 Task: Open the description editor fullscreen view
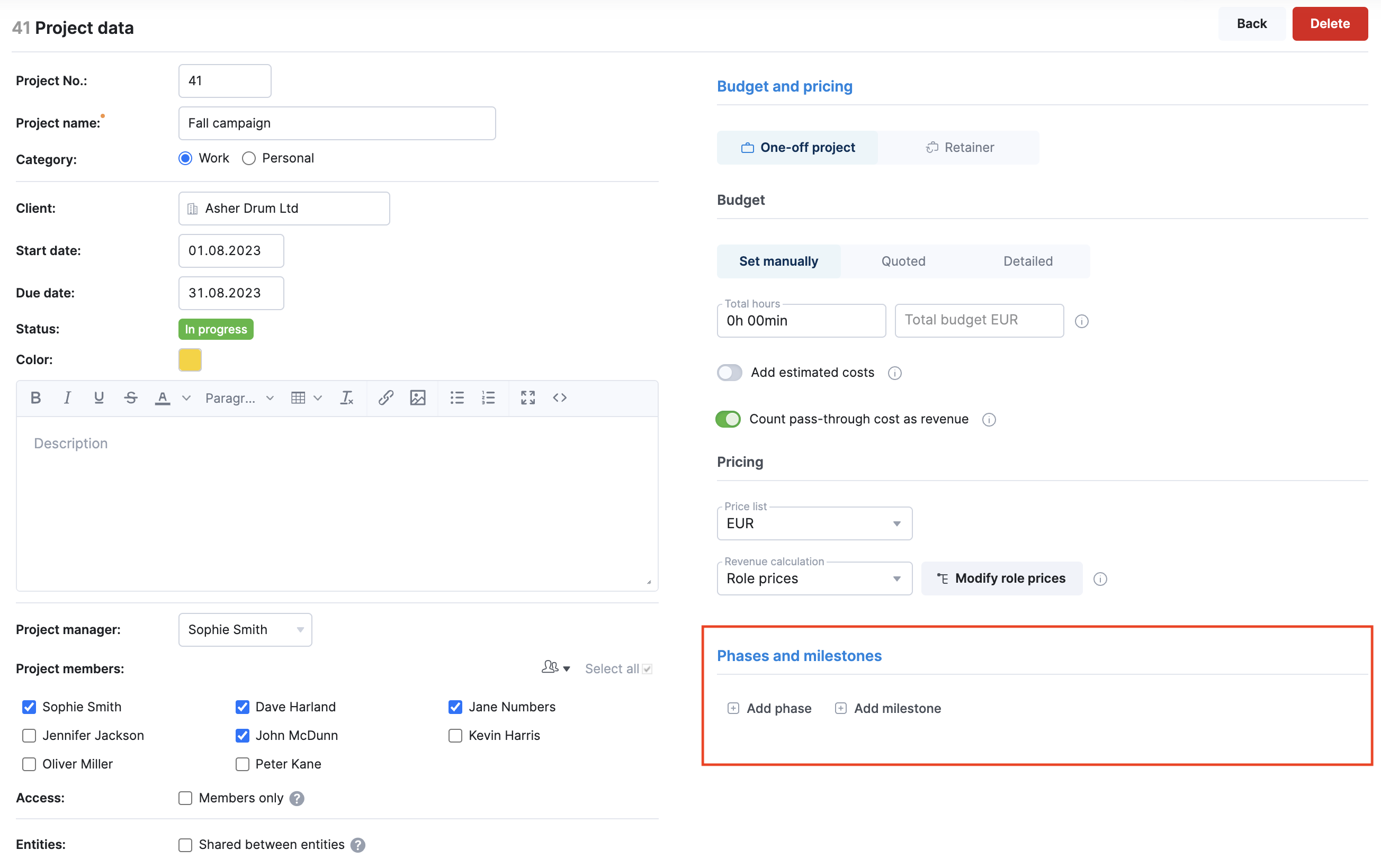tap(527, 397)
